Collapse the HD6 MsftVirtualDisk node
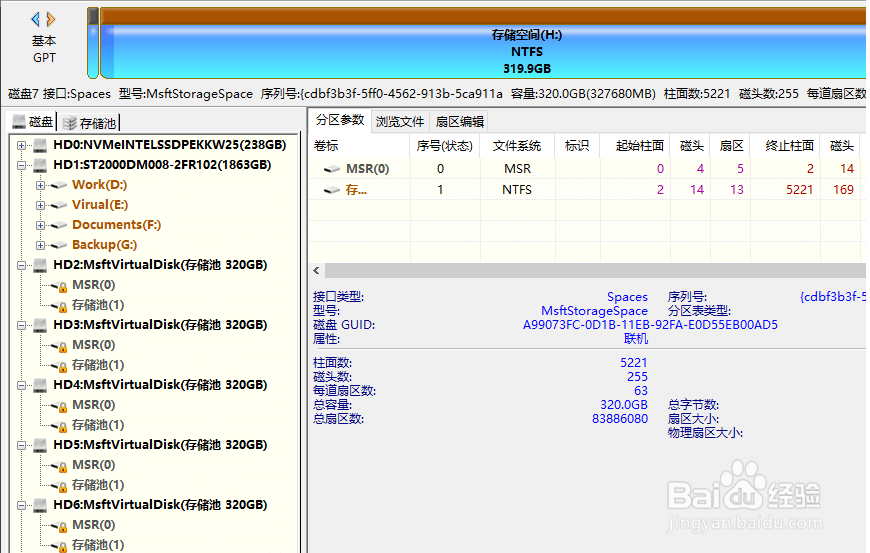870x553 pixels. pyautogui.click(x=21, y=505)
